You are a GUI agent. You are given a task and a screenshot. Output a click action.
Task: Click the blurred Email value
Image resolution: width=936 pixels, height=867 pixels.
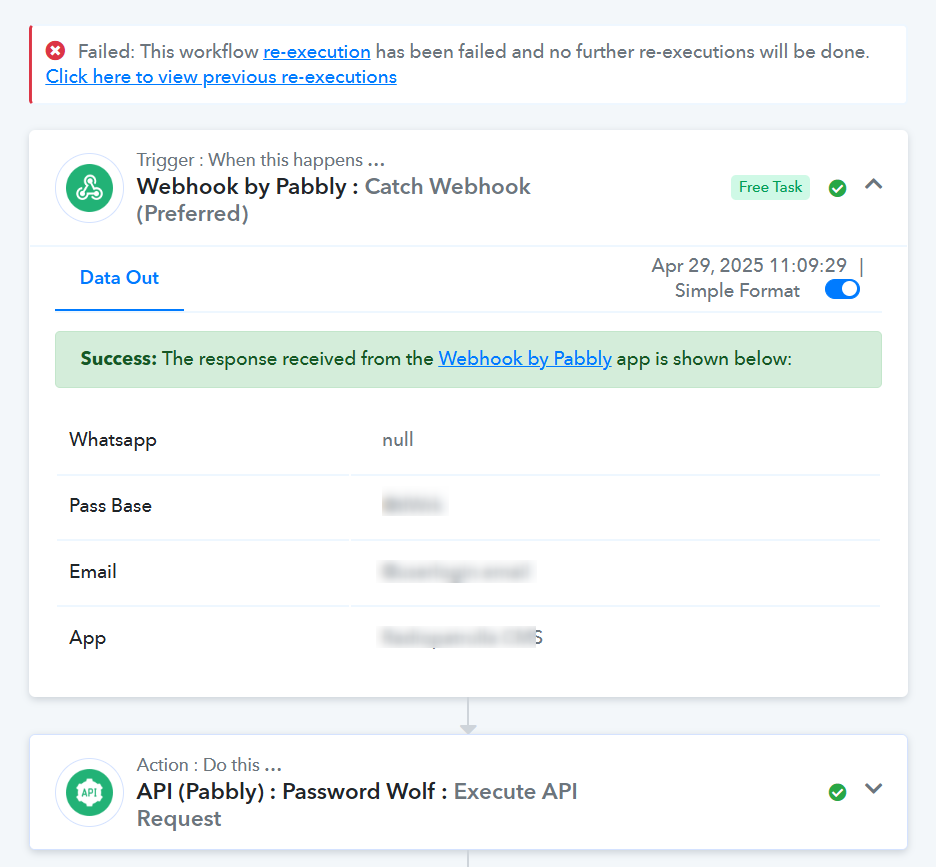(456, 571)
